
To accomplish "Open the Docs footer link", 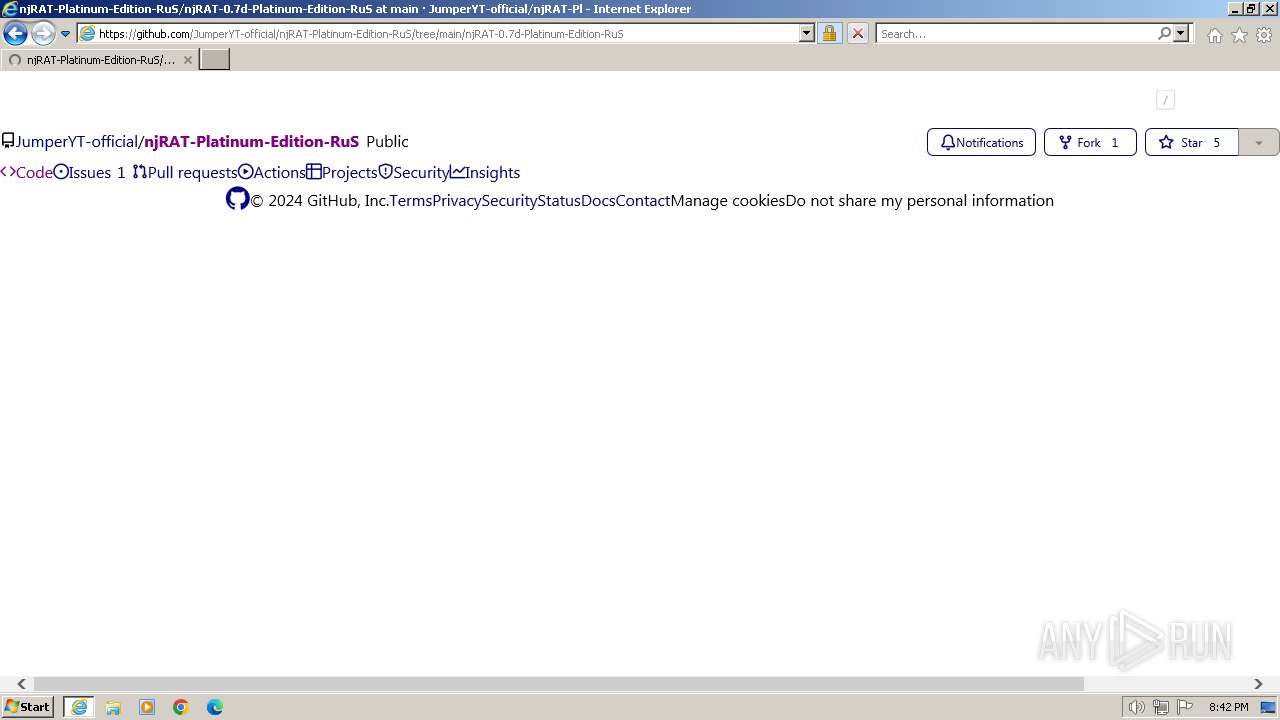I will (598, 200).
